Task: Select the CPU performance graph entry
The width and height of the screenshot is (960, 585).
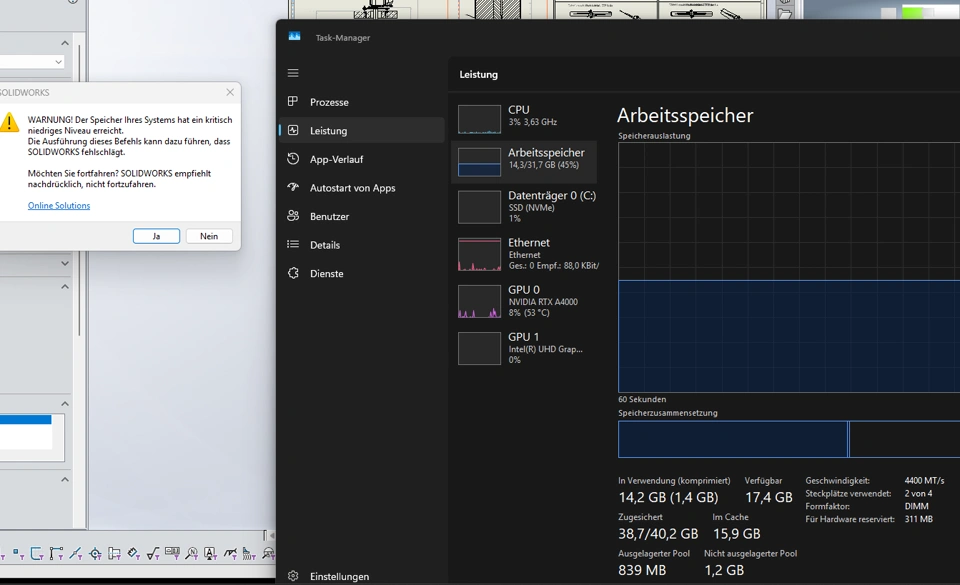Action: pyautogui.click(x=524, y=117)
